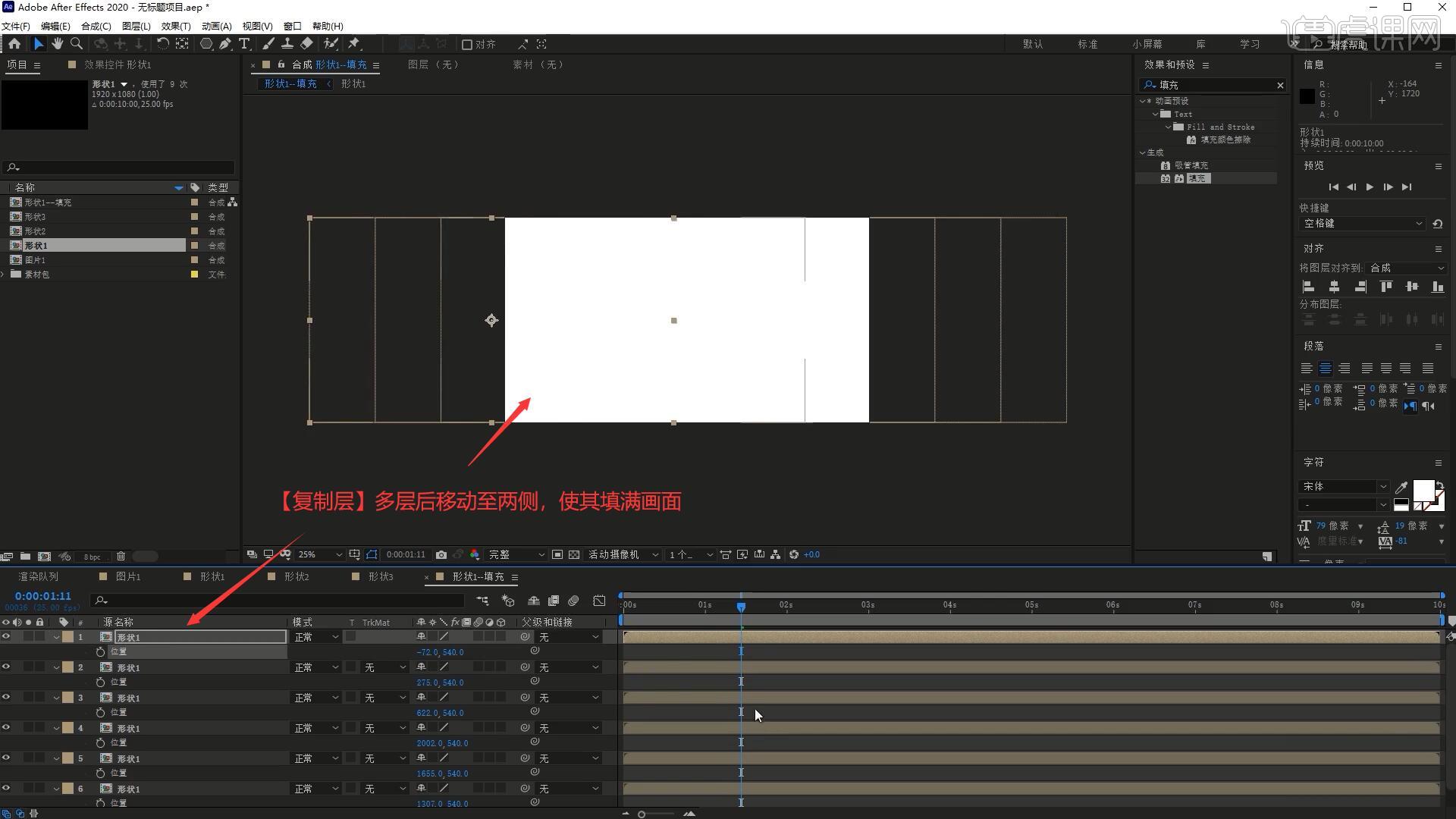Screen dimensions: 1456x819
Task: Select the 默认 workspace
Action: click(1033, 45)
